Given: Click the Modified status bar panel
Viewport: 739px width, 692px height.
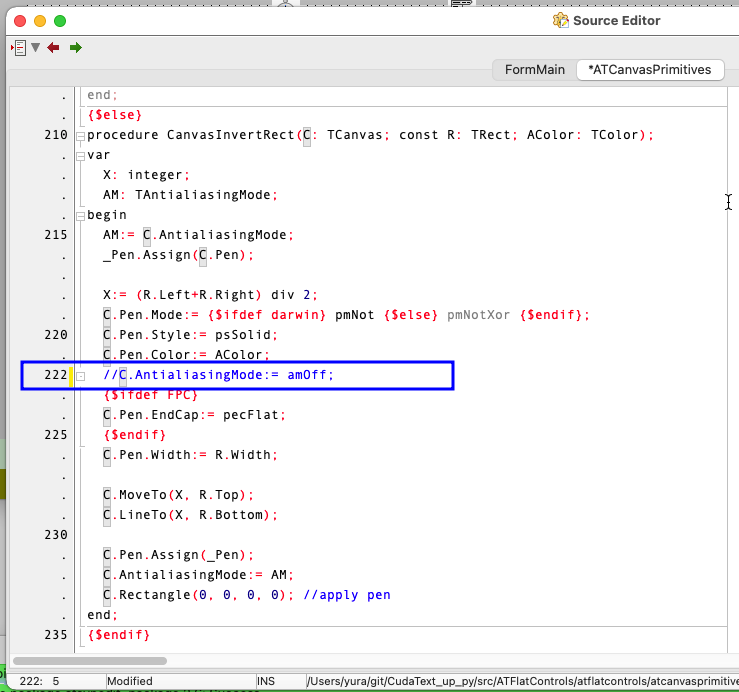Looking at the screenshot, I should (180, 681).
